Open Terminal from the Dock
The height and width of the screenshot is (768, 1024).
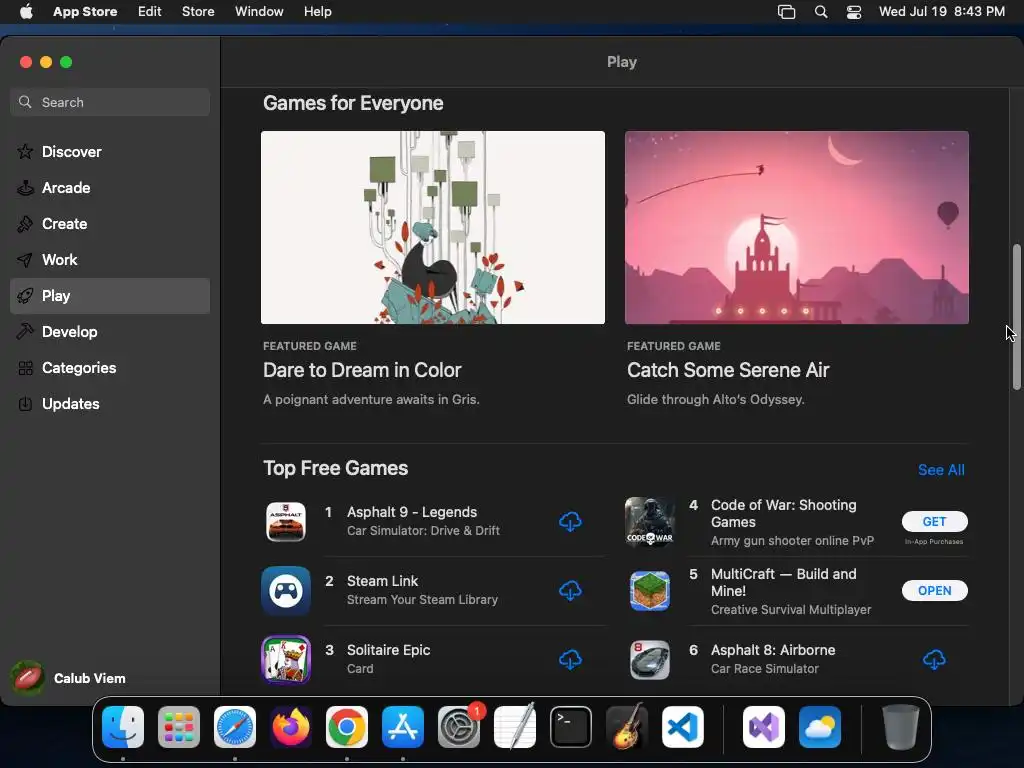pos(571,727)
